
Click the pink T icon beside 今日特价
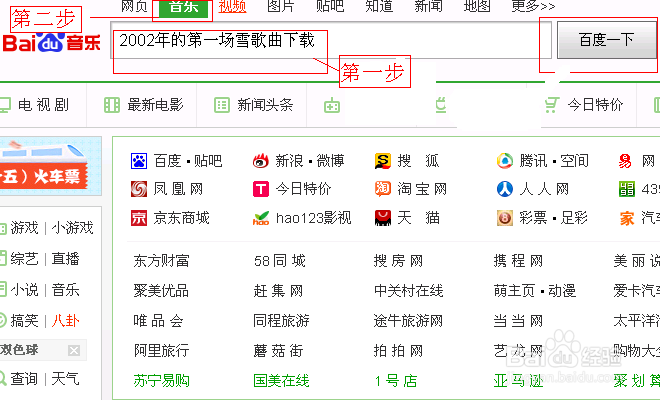coord(261,189)
